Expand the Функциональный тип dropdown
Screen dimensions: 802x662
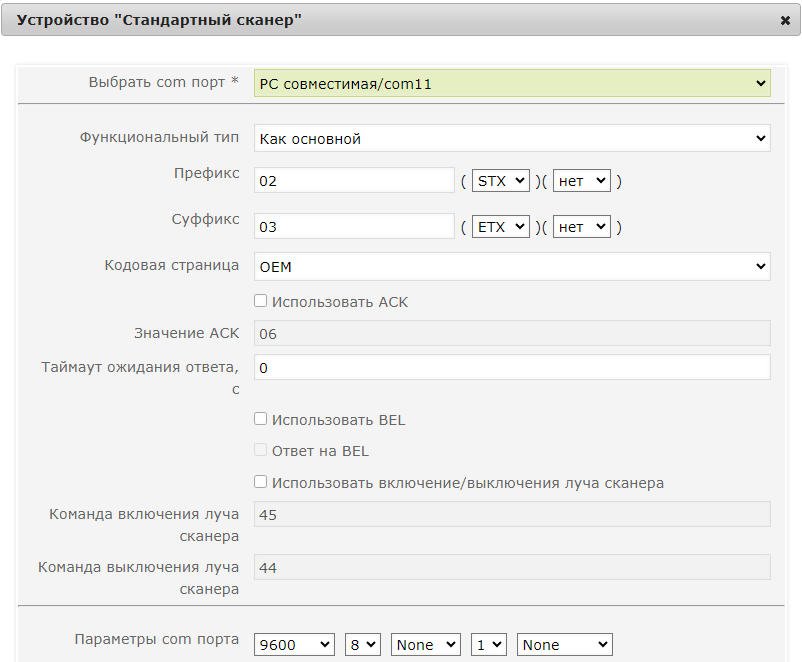512,138
